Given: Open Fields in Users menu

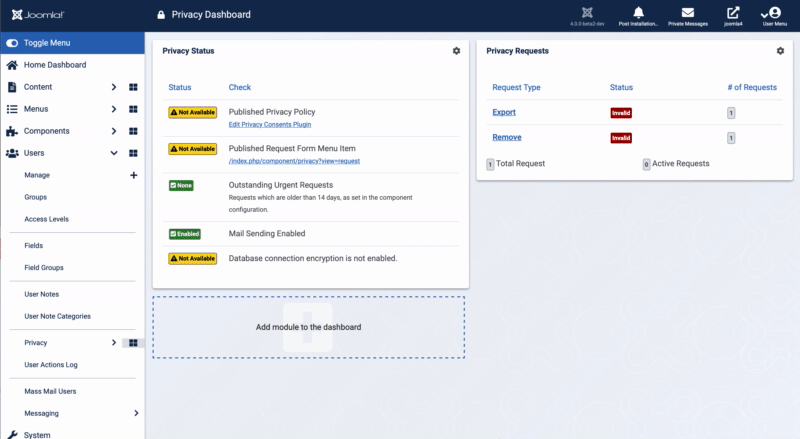Looking at the screenshot, I should pyautogui.click(x=34, y=246).
